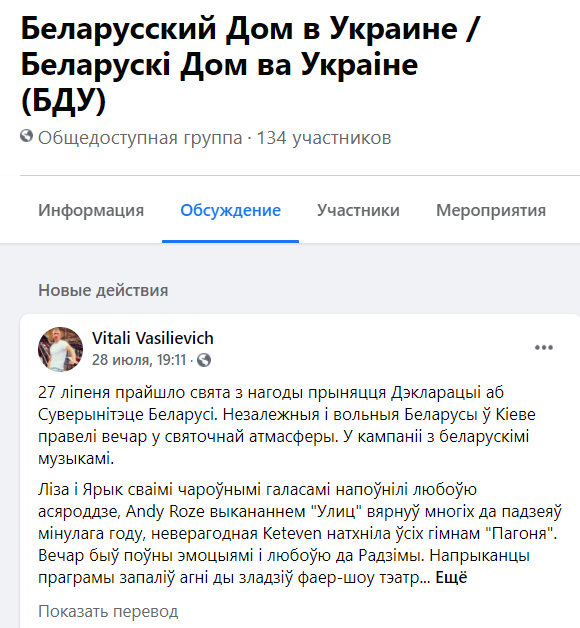Click the globe icon beside the post timestamp
The image size is (580, 628).
pos(204,360)
